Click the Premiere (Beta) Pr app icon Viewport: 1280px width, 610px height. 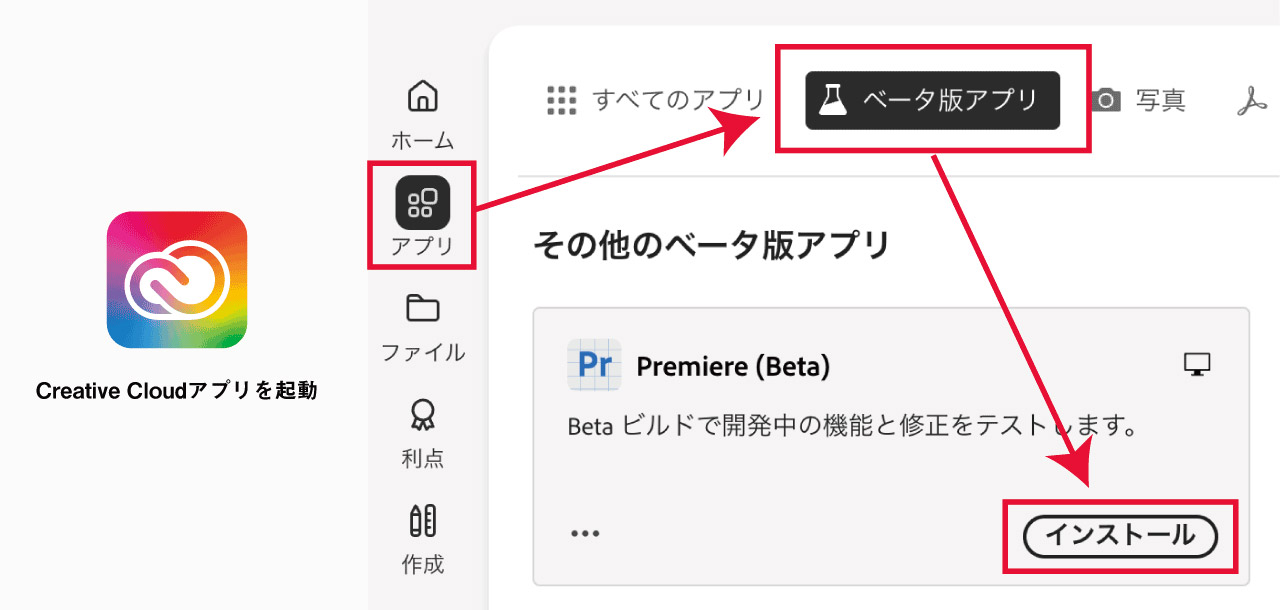click(594, 364)
